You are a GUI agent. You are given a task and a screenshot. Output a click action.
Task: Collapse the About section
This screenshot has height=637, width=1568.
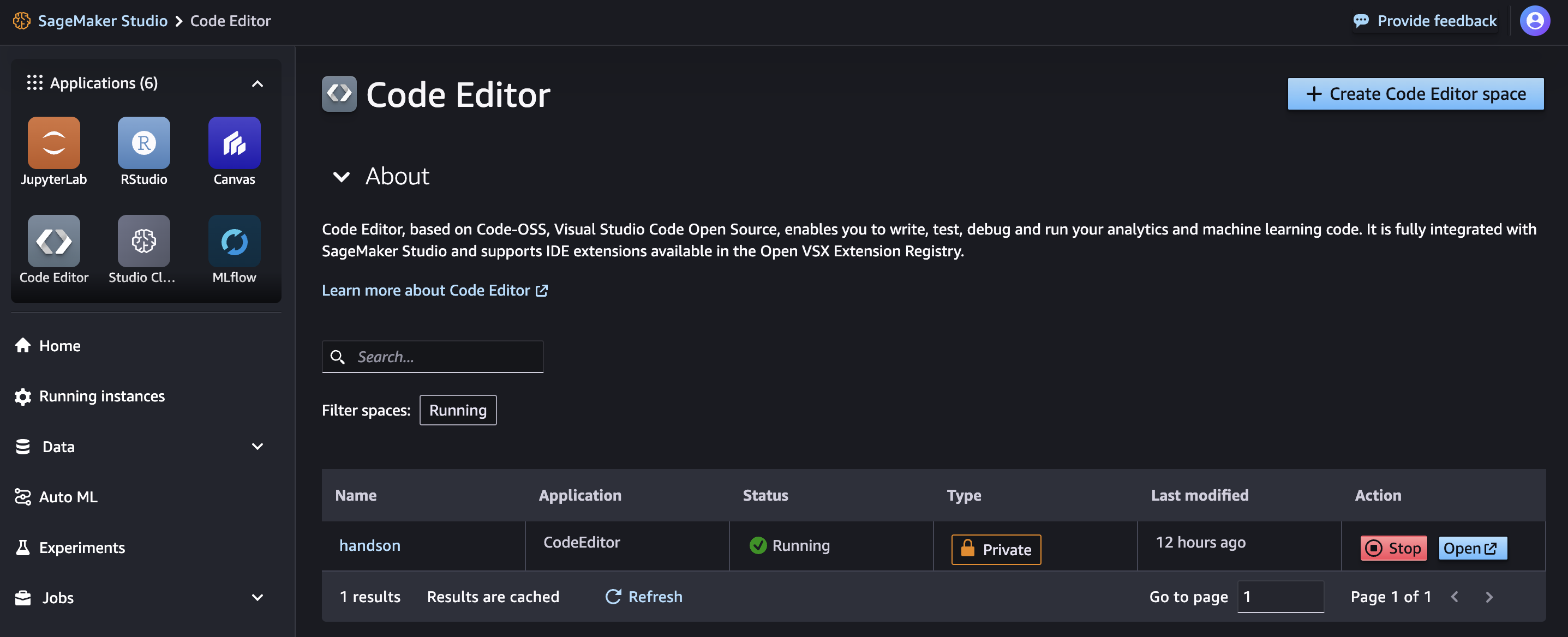pyautogui.click(x=341, y=177)
